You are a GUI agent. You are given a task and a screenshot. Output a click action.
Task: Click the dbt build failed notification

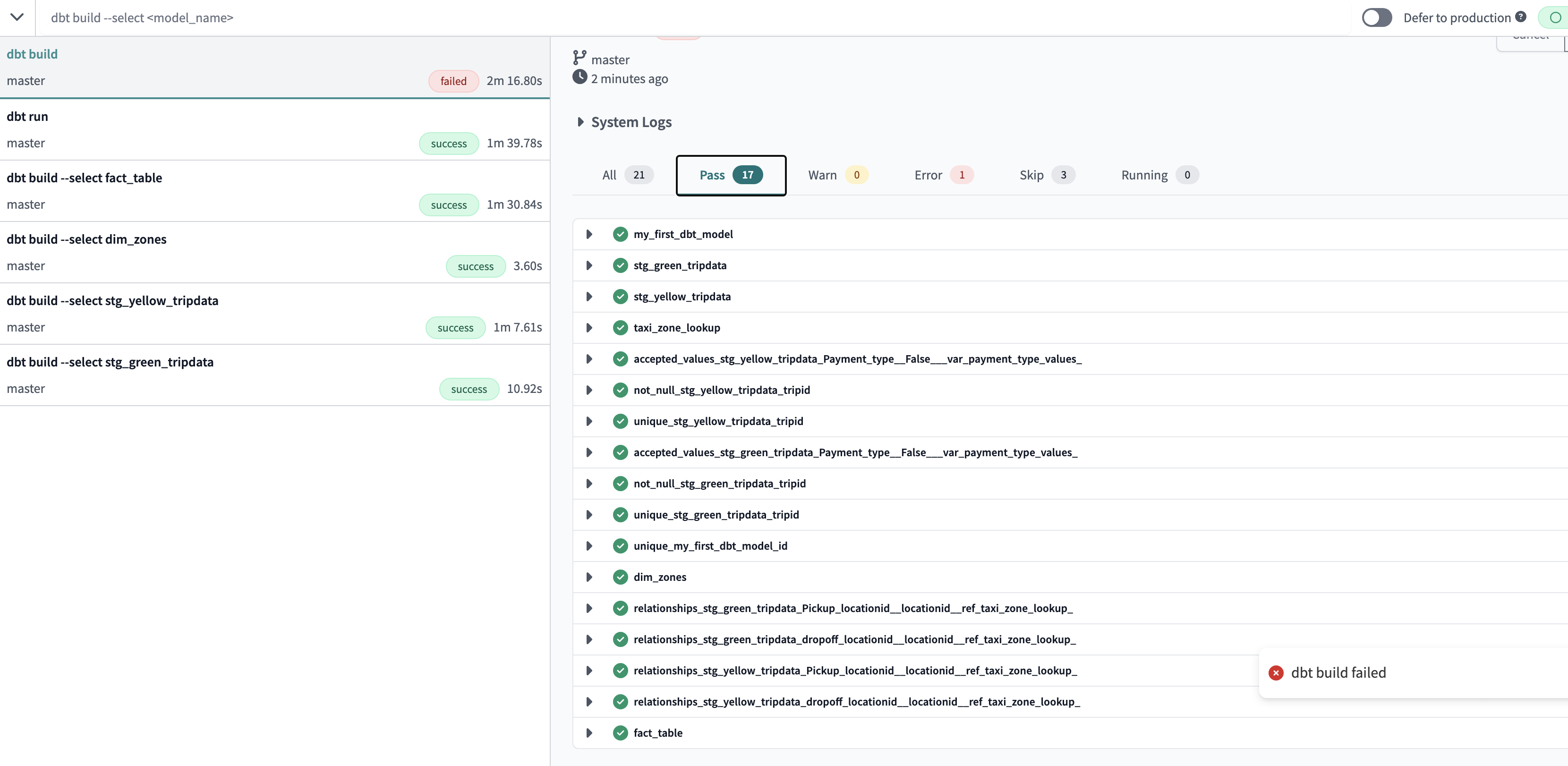(1413, 673)
